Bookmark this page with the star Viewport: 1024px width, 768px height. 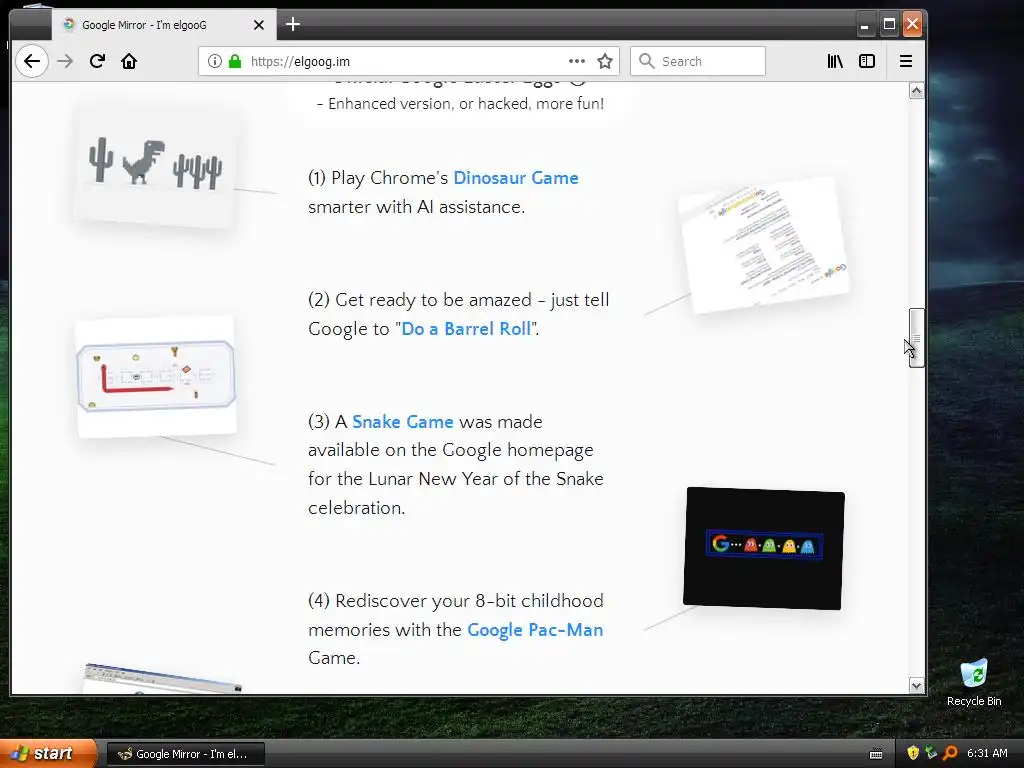tap(605, 61)
